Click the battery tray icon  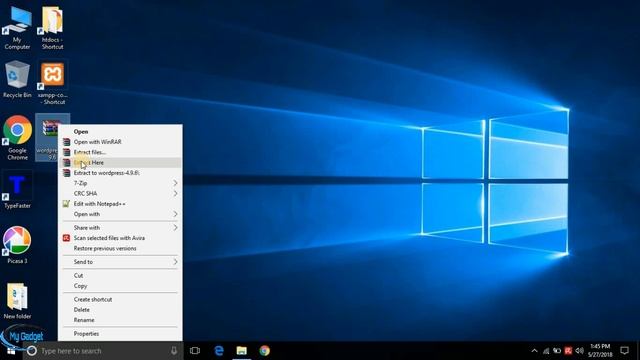click(x=557, y=351)
